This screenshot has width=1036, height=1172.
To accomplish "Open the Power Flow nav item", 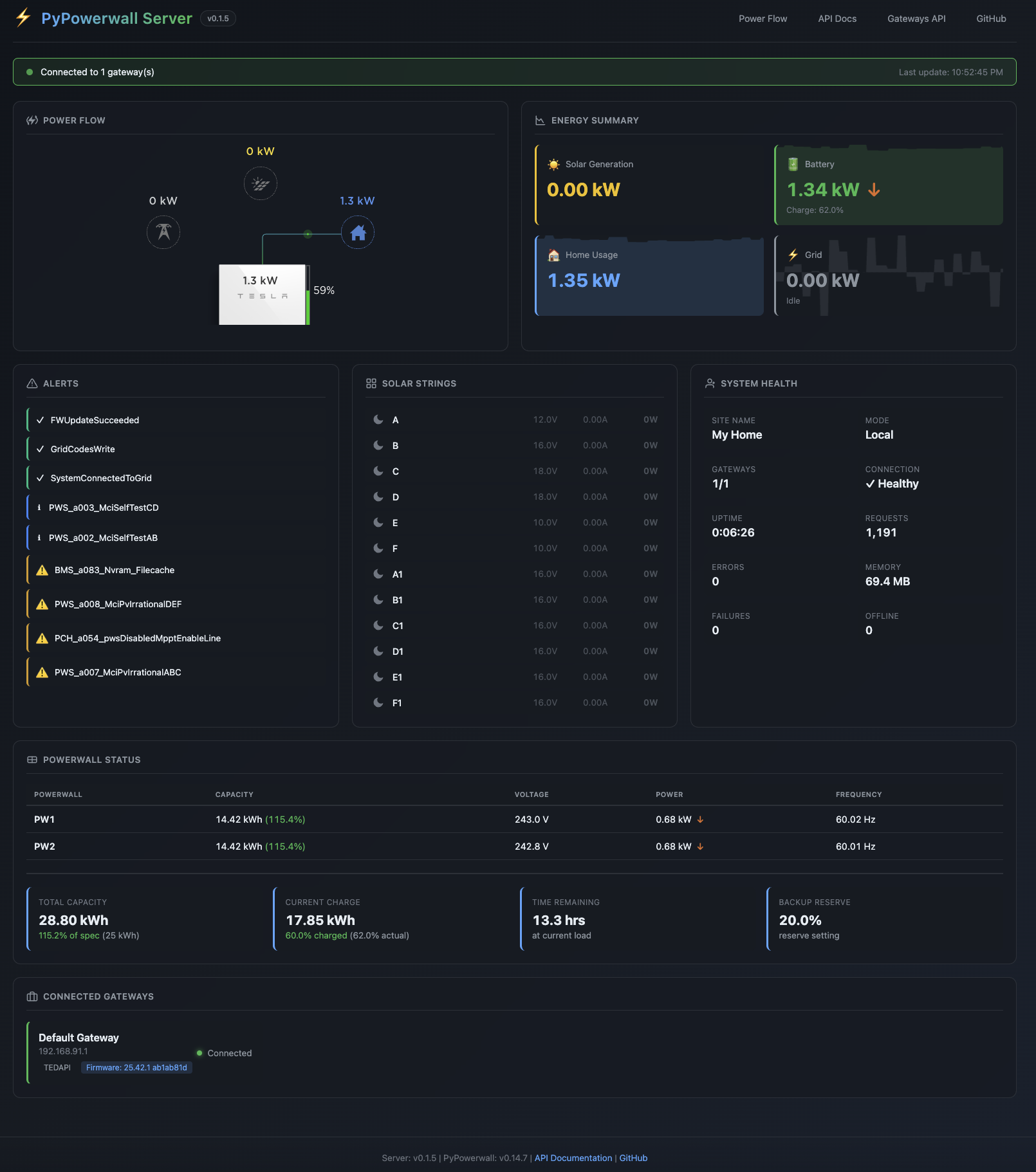I will click(x=763, y=19).
